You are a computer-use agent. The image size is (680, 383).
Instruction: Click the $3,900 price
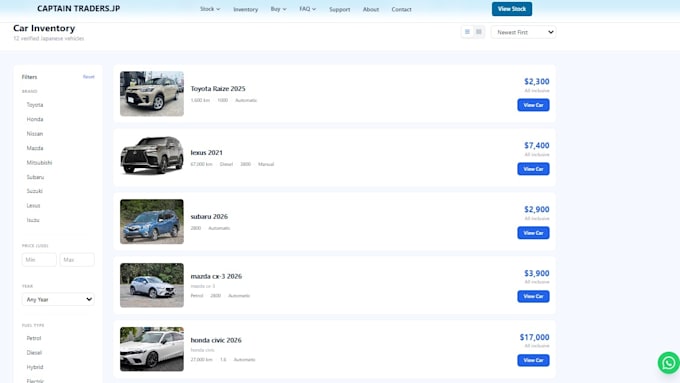pos(536,273)
